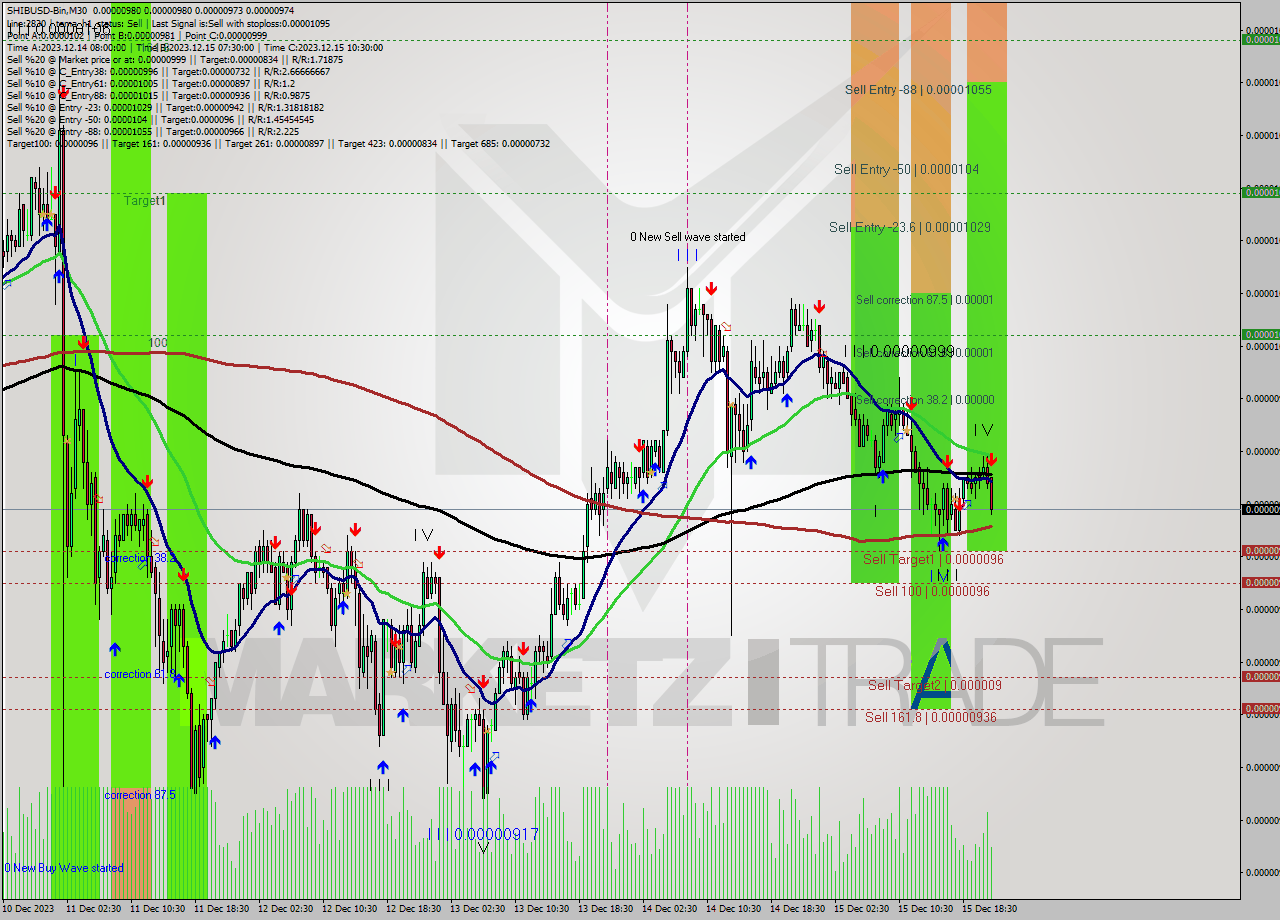Click the red arrow above the 14 Dec peak
The width and height of the screenshot is (1280, 920).
[710, 289]
